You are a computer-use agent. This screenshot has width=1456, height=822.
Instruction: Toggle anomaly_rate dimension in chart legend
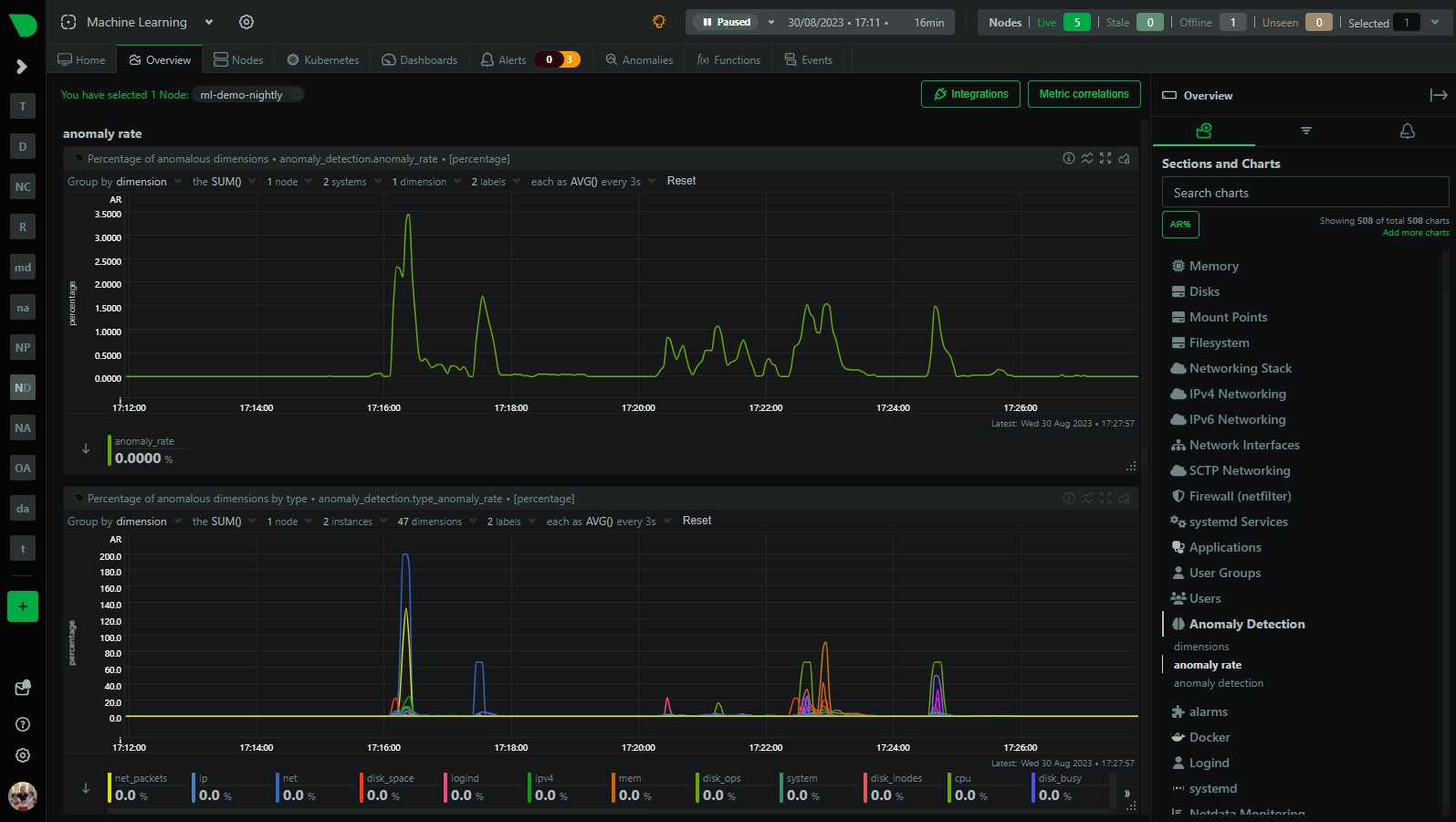(144, 450)
